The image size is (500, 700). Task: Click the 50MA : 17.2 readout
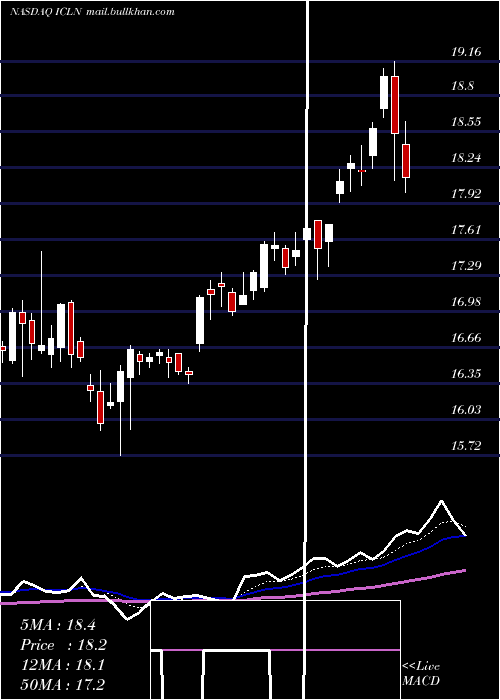tap(62, 684)
